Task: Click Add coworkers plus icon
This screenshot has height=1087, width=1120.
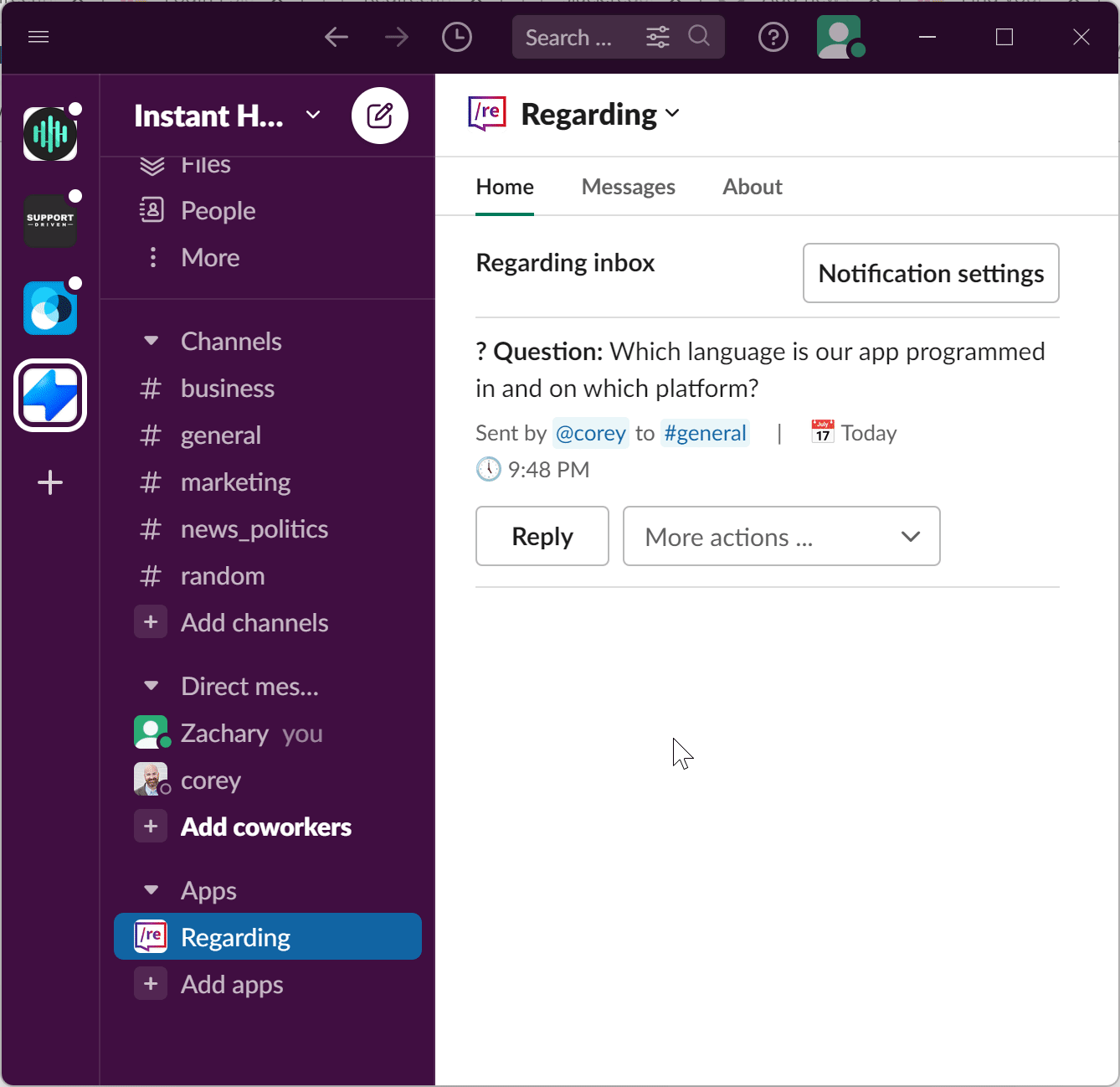Action: pos(151,827)
